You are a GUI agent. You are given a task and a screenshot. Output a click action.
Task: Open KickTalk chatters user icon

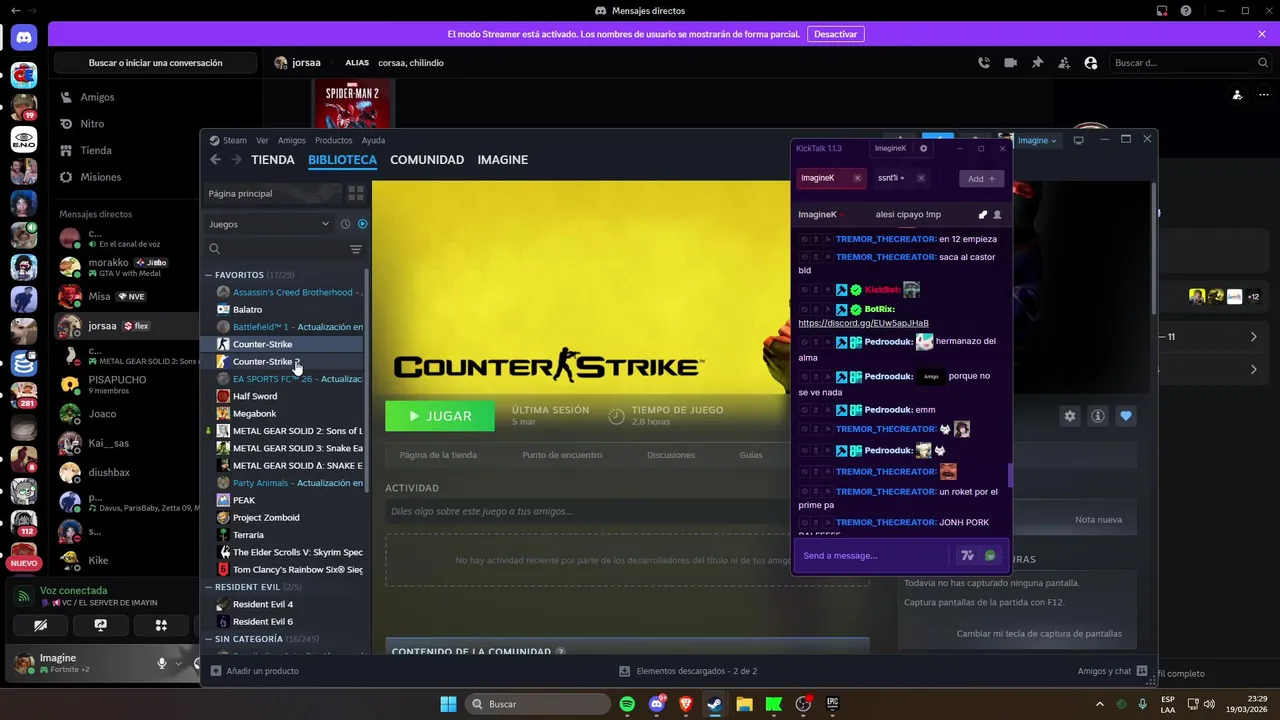997,214
